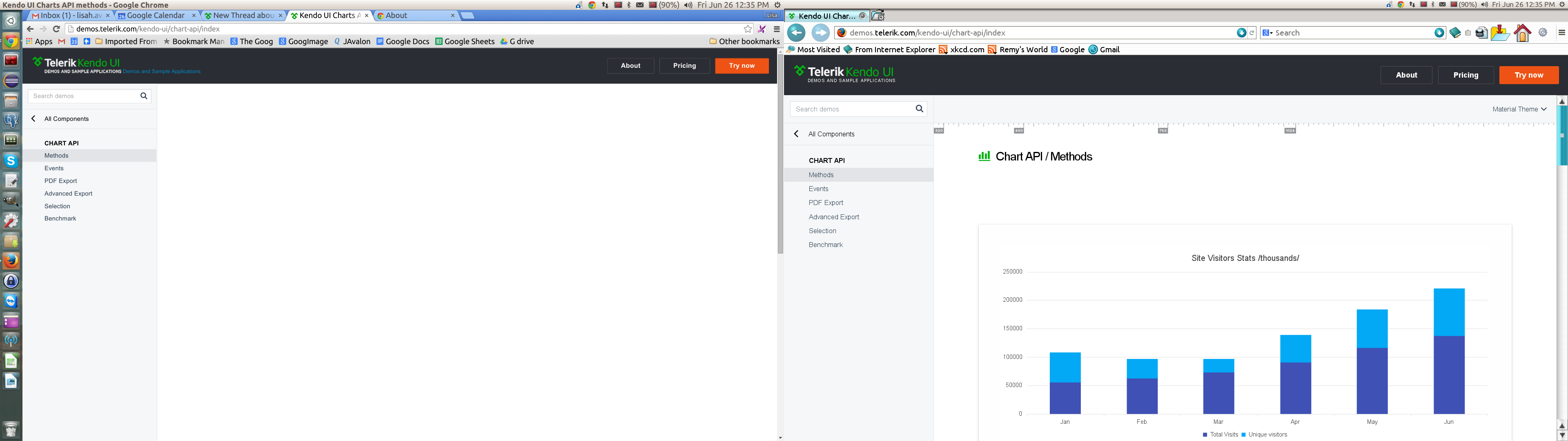This screenshot has width=1568, height=441.
Task: Open Firefox search engine selector dropdown
Action: point(1267,33)
